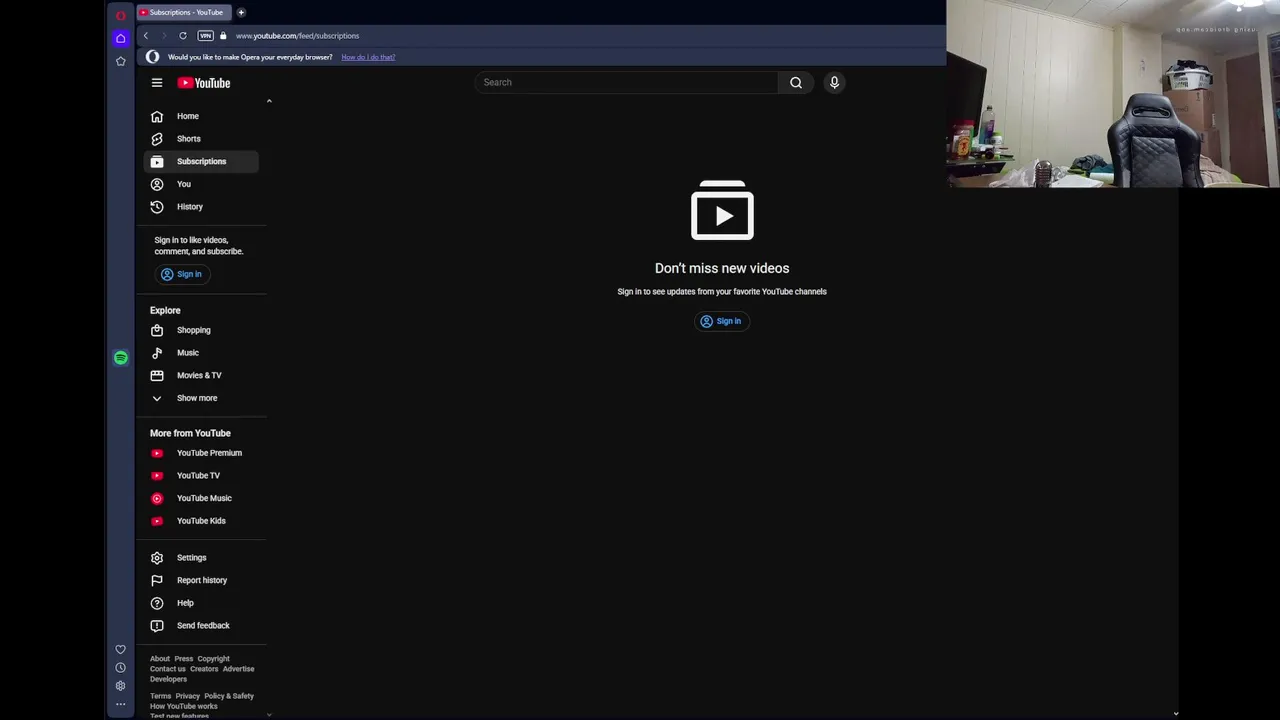
Task: Click the YouTube Kids icon
Action: [x=157, y=521]
